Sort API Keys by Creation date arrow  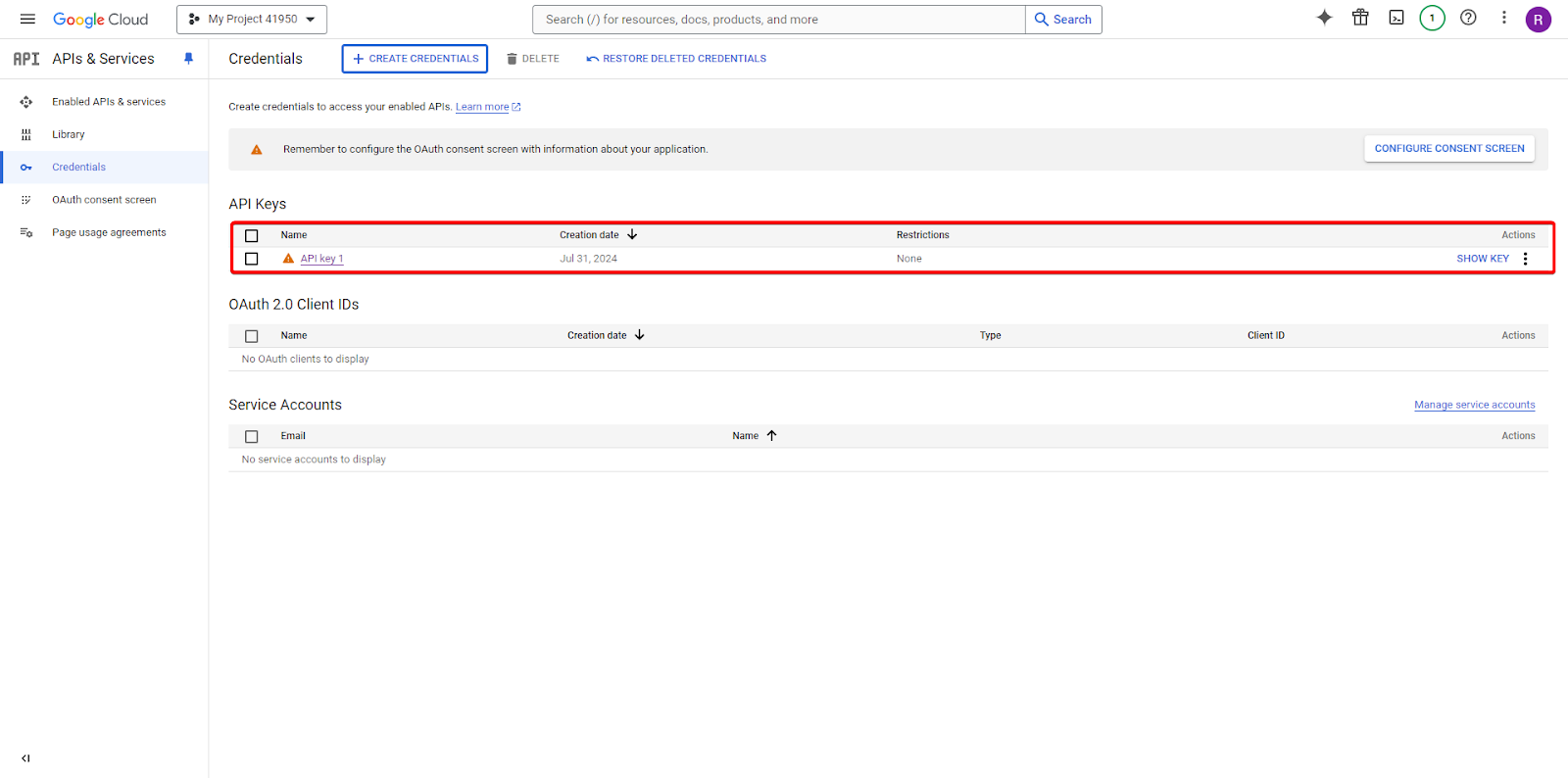click(x=632, y=234)
